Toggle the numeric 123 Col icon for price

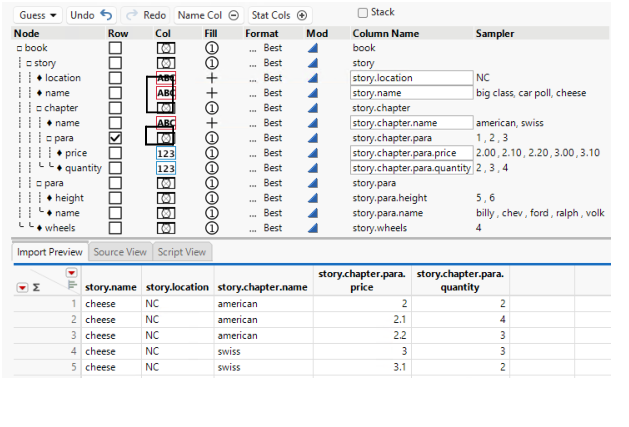pyautogui.click(x=166, y=153)
